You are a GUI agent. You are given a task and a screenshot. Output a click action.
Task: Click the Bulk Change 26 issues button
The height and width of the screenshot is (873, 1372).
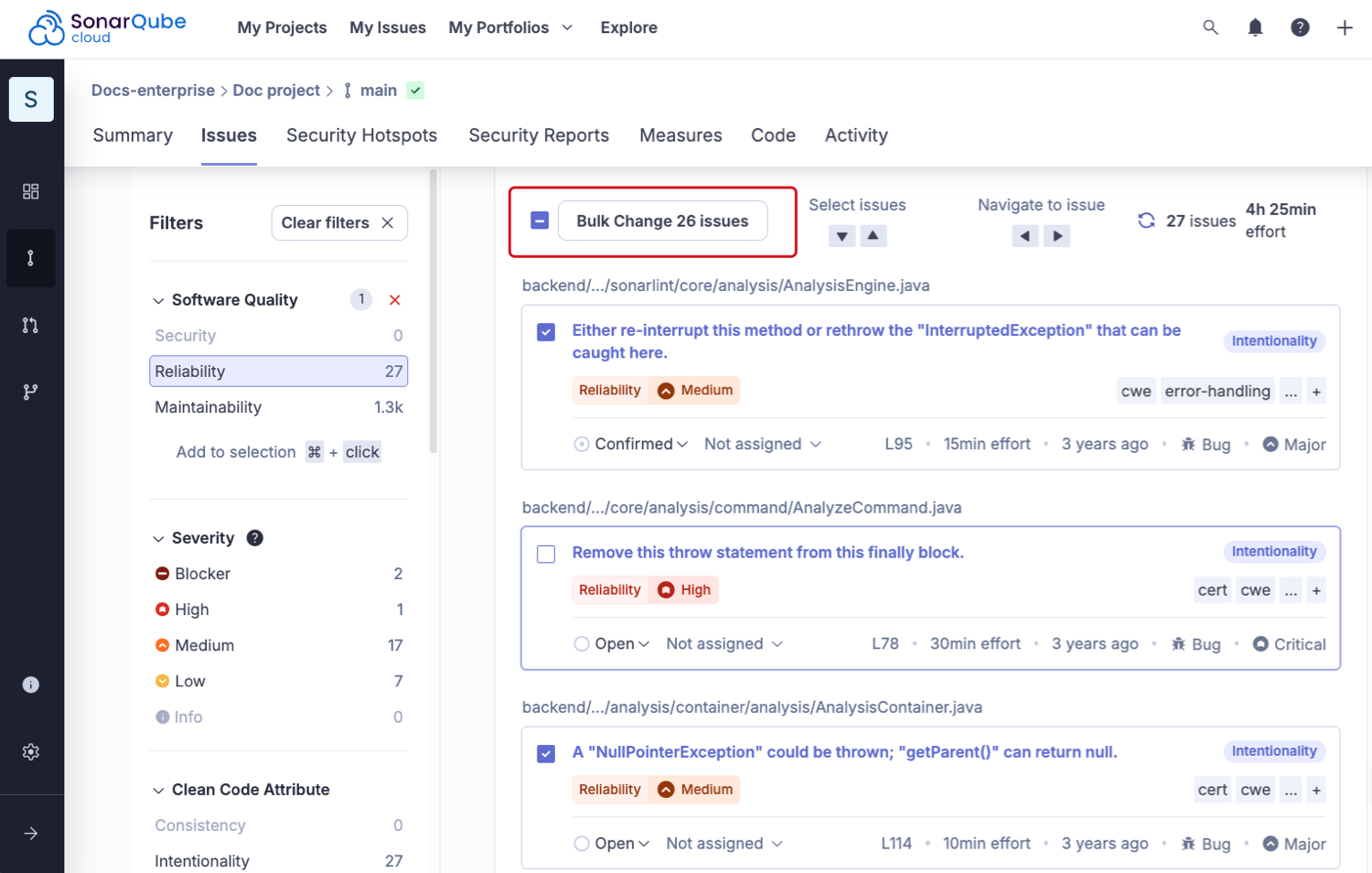coord(662,221)
